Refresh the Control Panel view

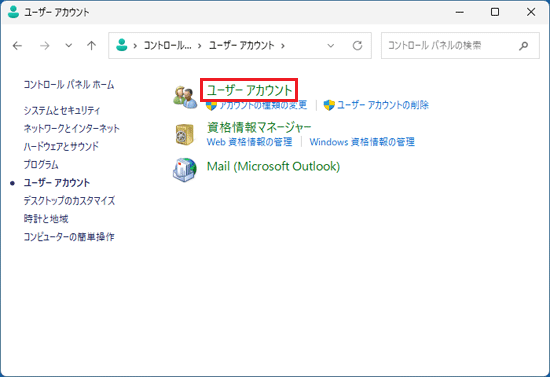pos(357,45)
